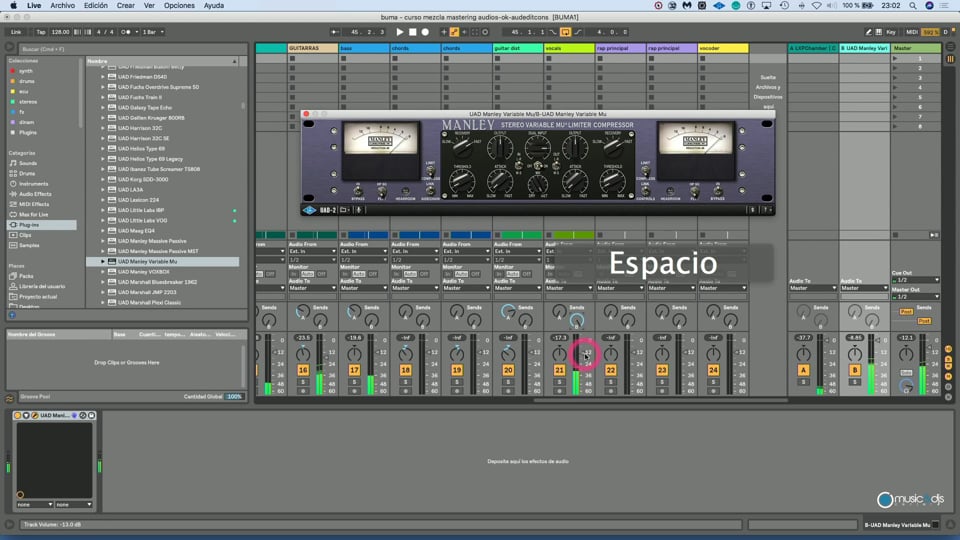Open Proyecto actual place
This screenshot has height=540, width=960.
(x=38, y=296)
